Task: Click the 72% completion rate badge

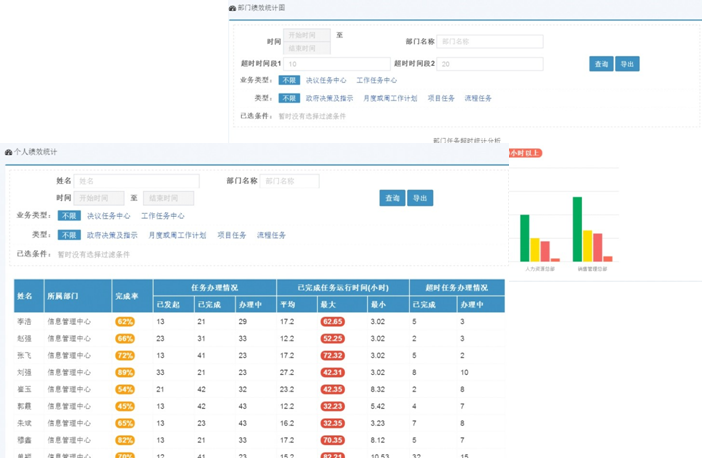Action: (125, 356)
